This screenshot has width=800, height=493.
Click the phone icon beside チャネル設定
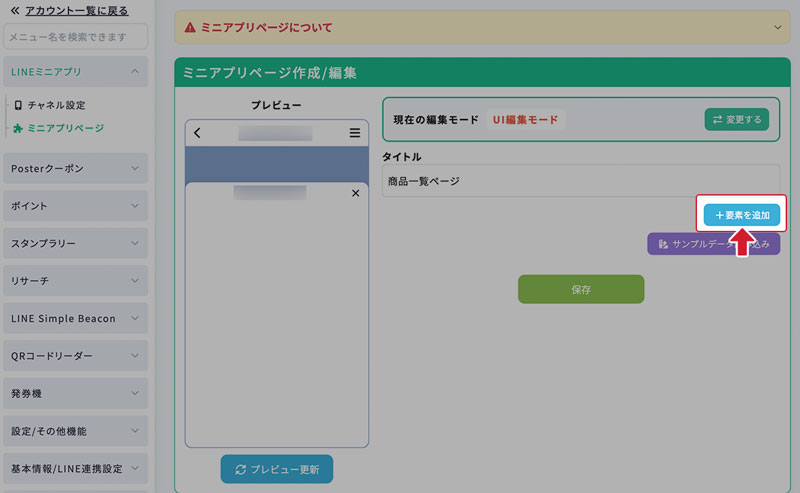[x=17, y=105]
